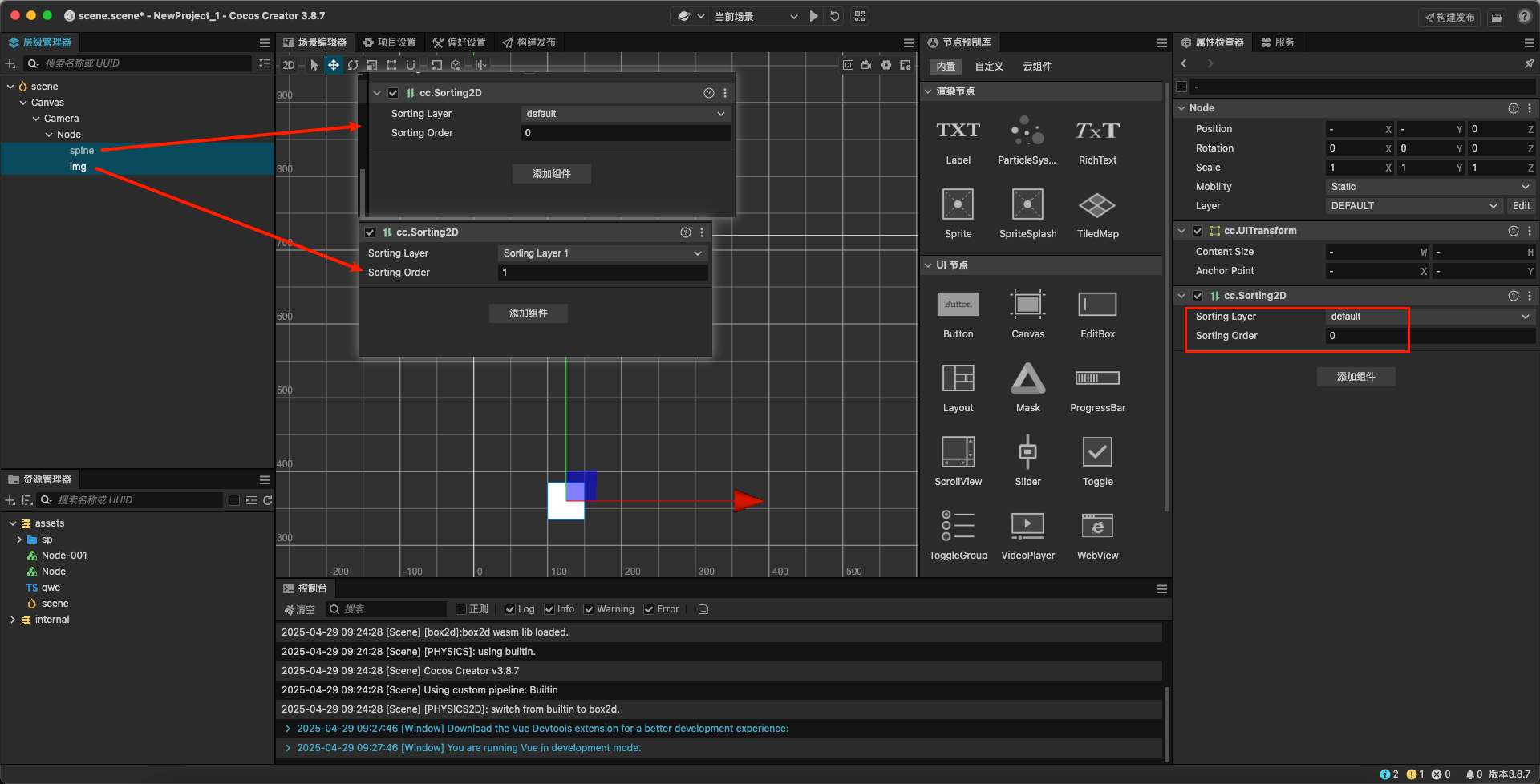The image size is (1540, 784).
Task: Click top-right 构建发布 build button
Action: coord(1449,17)
